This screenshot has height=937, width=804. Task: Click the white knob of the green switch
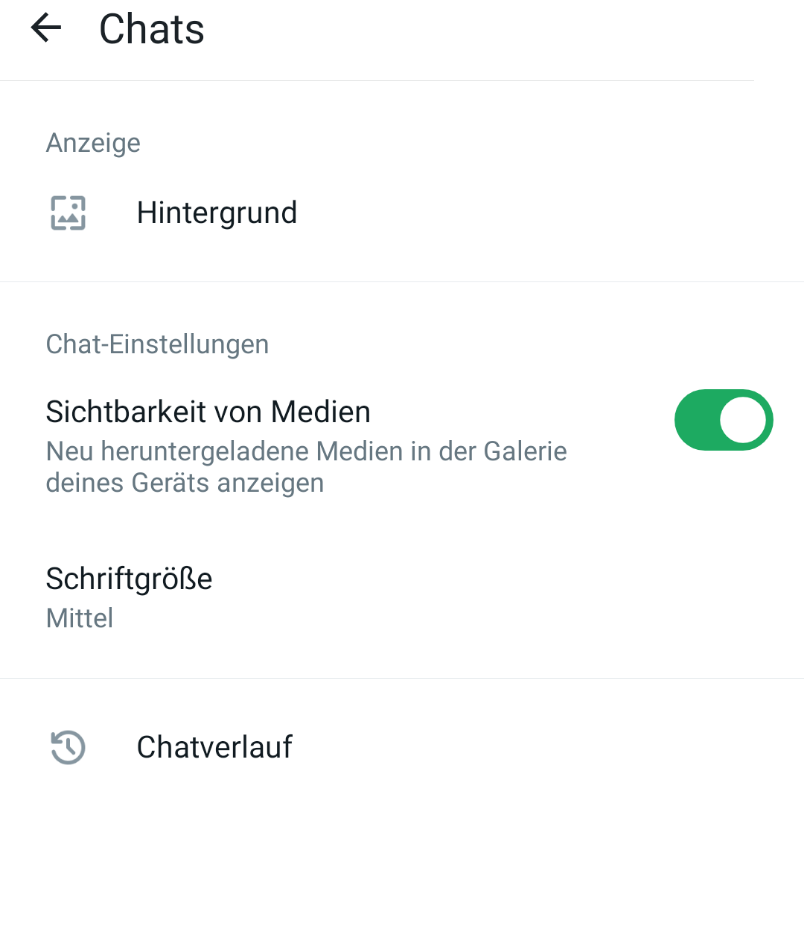coord(742,420)
